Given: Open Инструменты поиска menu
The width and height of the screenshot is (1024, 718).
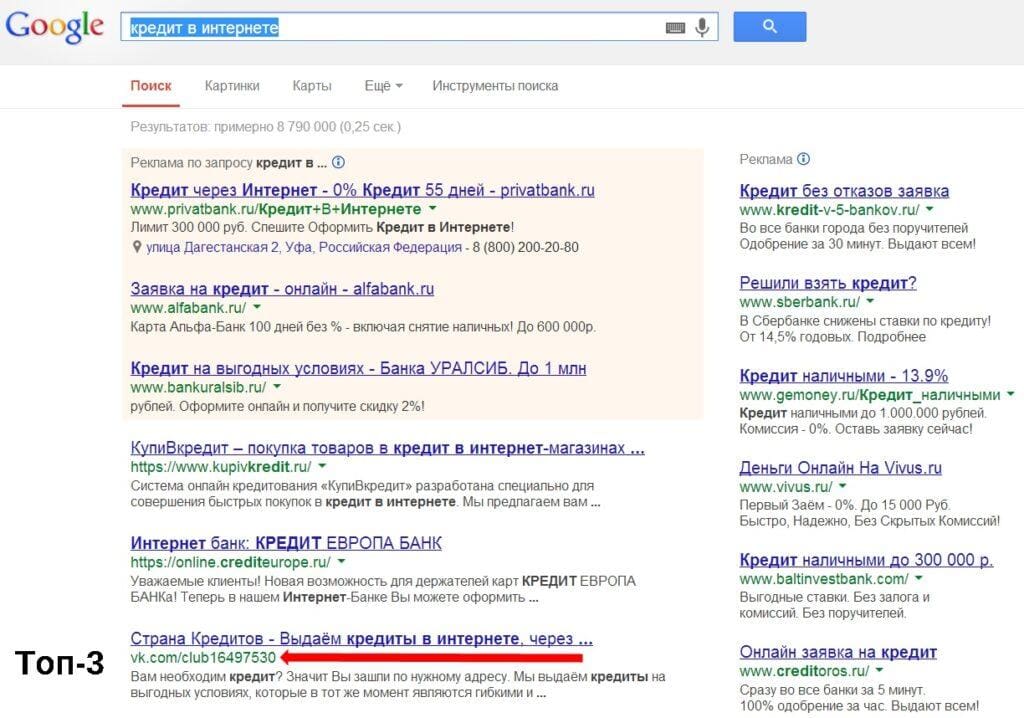Looking at the screenshot, I should click(495, 86).
